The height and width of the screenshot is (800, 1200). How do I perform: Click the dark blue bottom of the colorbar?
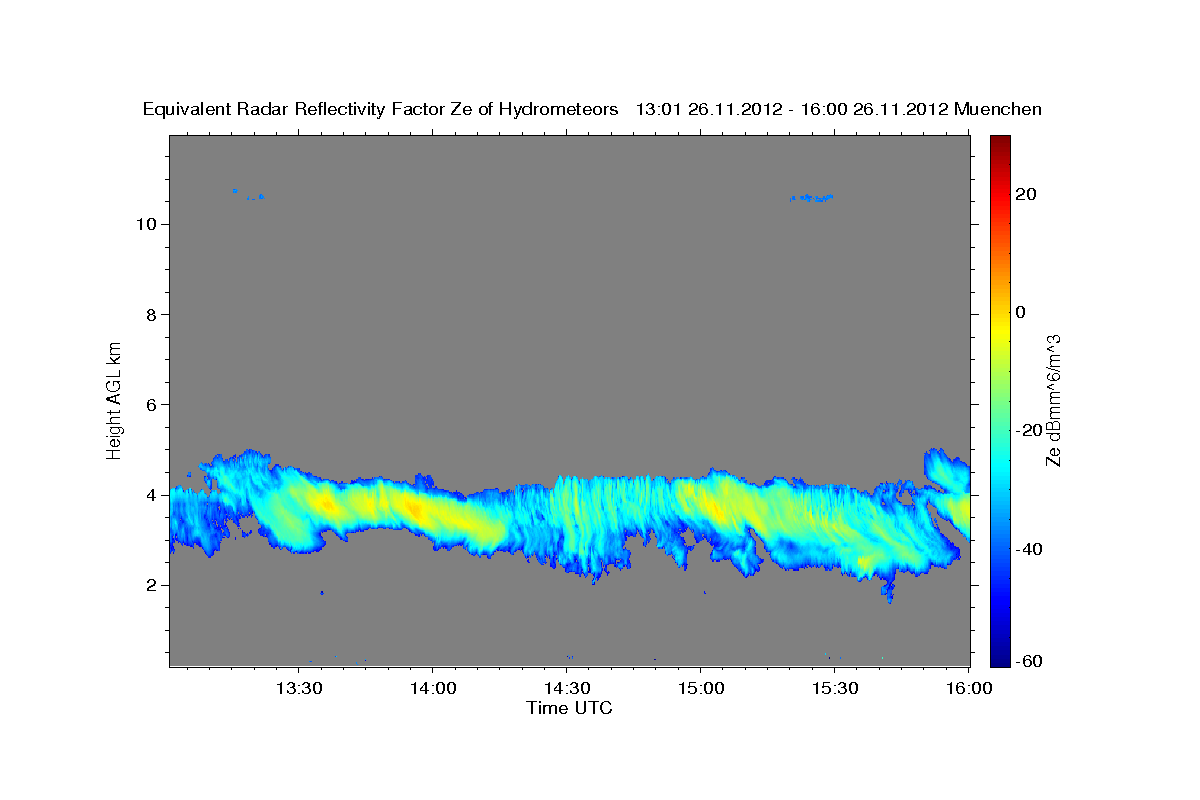point(1000,660)
